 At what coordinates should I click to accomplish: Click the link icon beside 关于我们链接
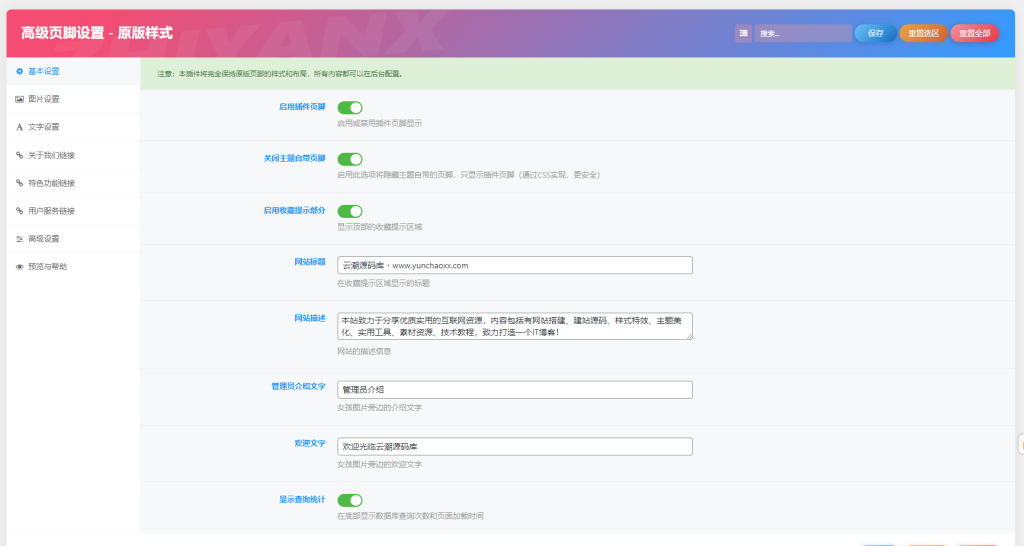pos(19,155)
